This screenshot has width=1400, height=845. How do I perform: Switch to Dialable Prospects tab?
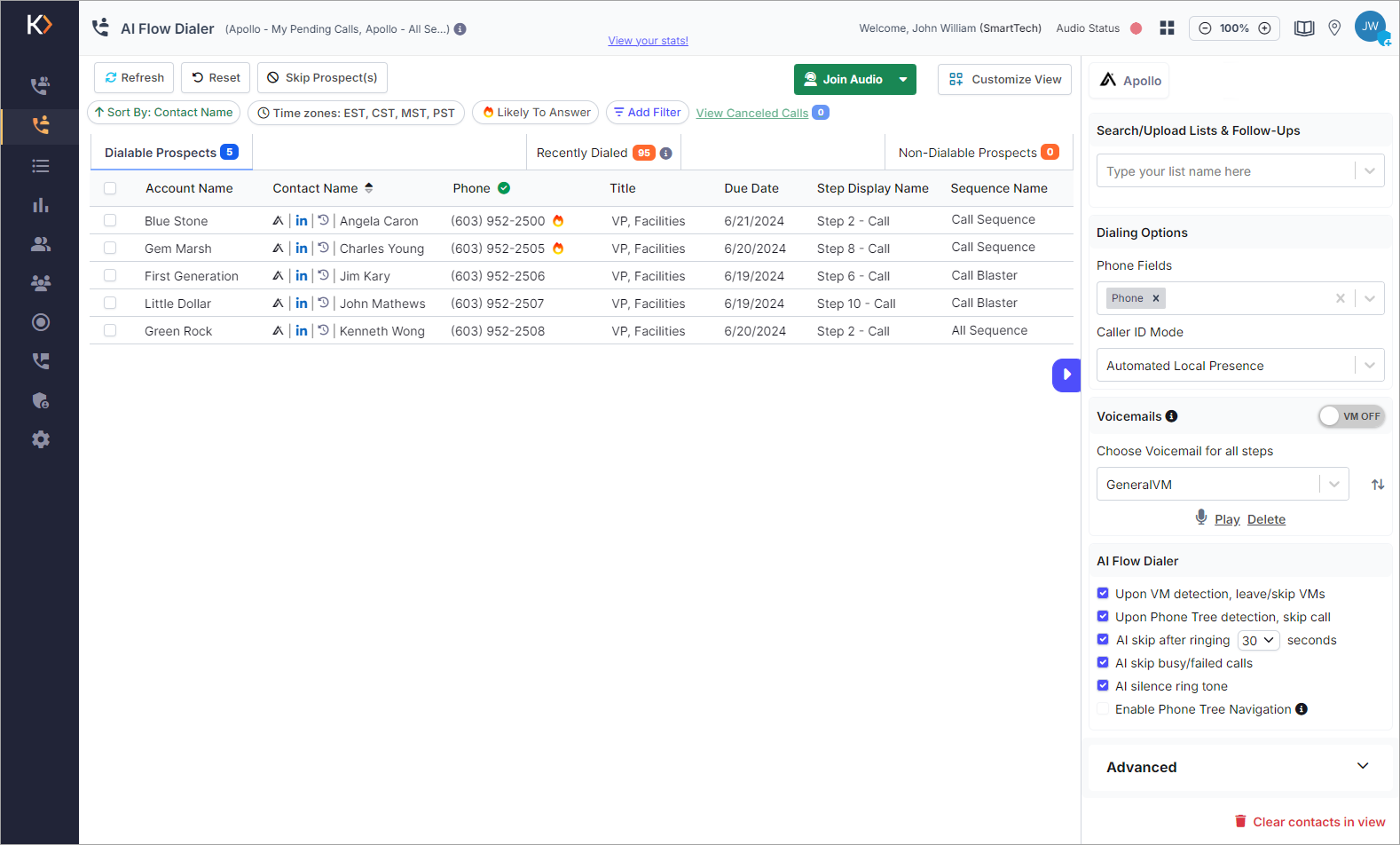171,153
